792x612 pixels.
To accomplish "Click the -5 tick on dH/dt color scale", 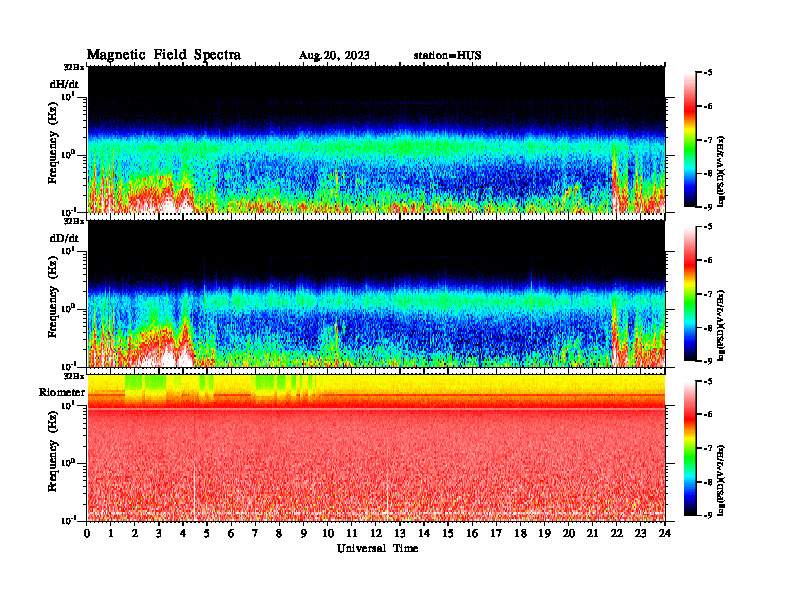I will click(708, 73).
